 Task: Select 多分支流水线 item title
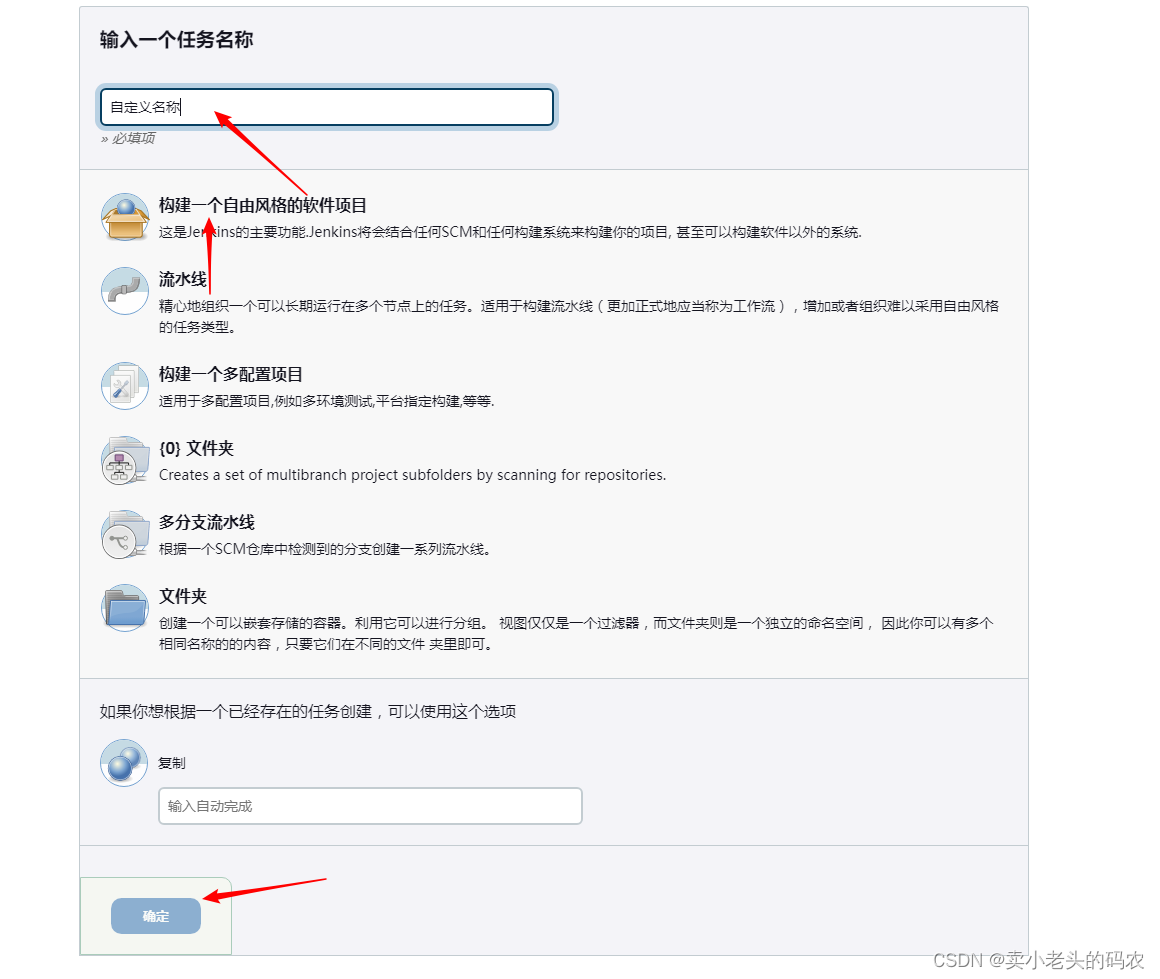click(x=206, y=522)
